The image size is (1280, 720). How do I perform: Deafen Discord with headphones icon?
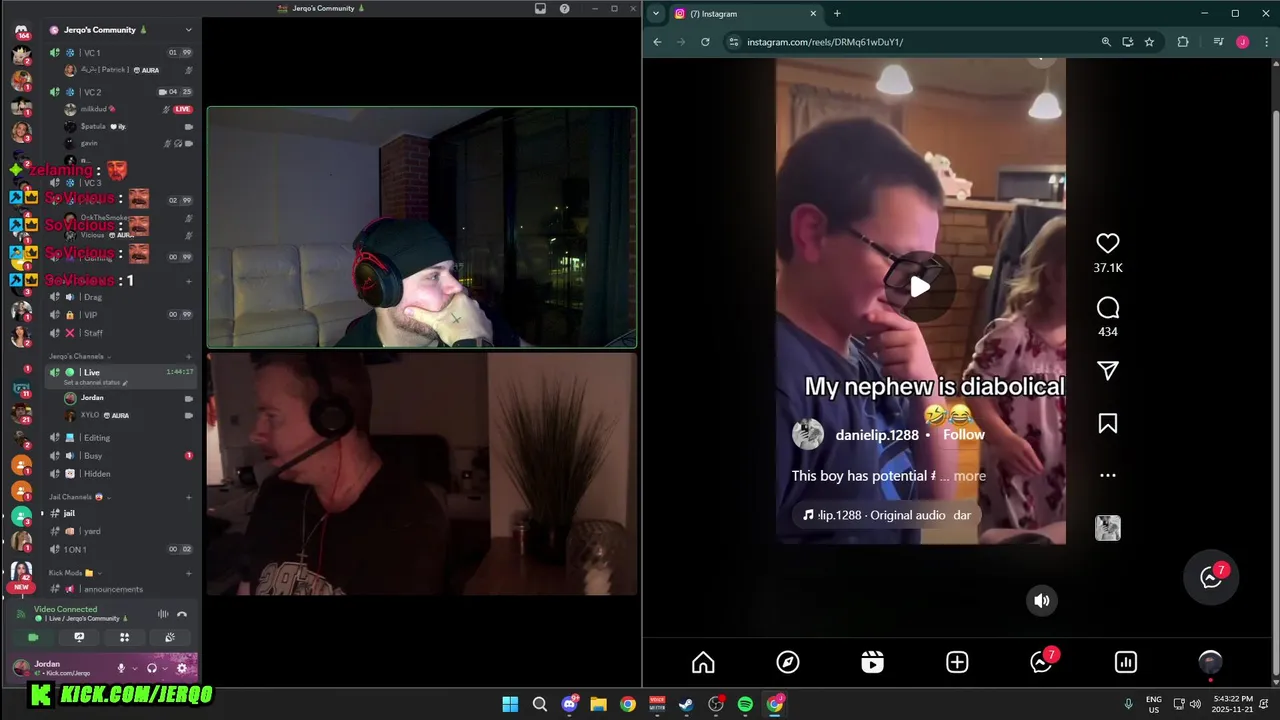coord(152,668)
